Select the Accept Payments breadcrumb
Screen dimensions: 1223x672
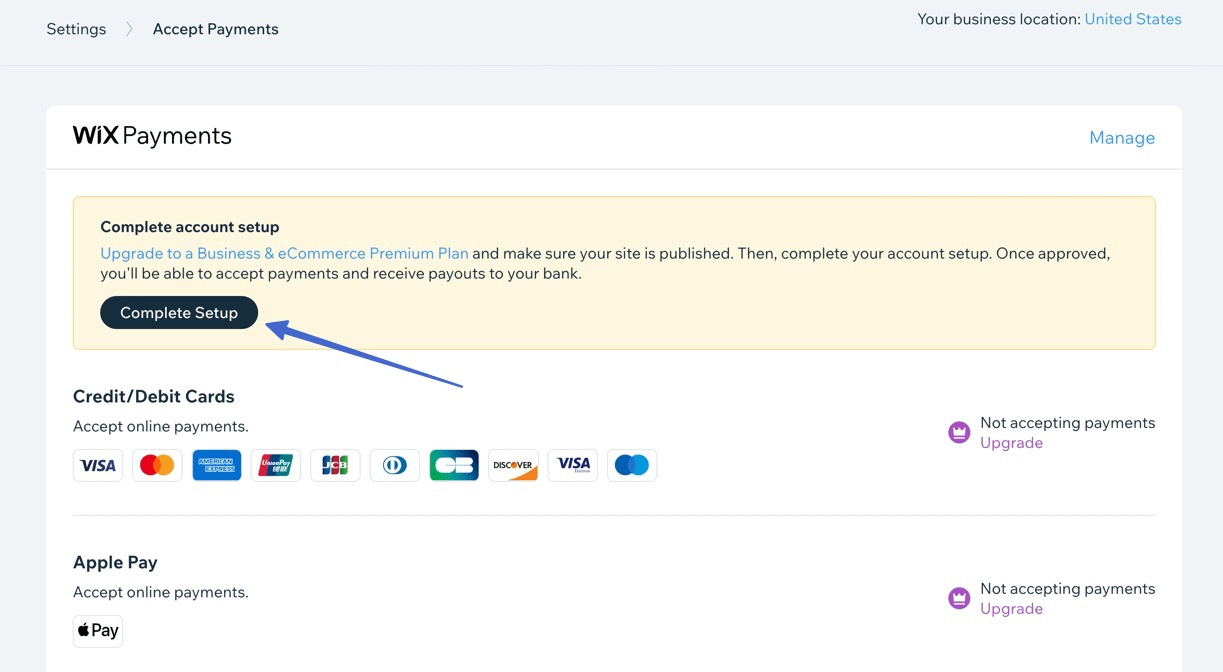pyautogui.click(x=215, y=28)
